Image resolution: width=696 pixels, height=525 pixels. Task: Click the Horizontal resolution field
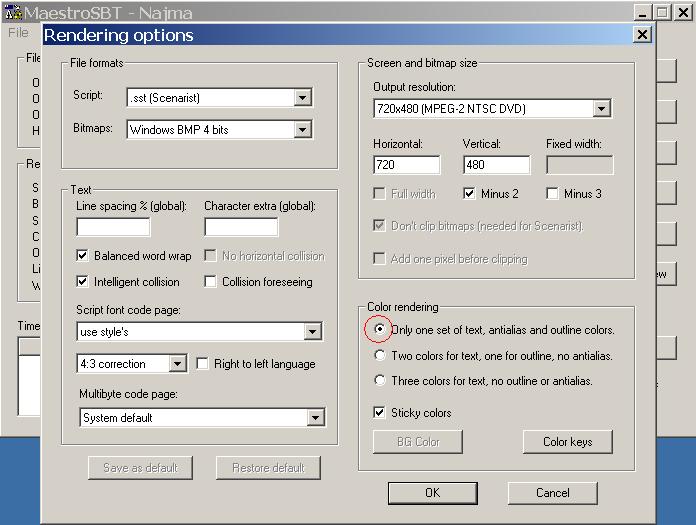406,165
